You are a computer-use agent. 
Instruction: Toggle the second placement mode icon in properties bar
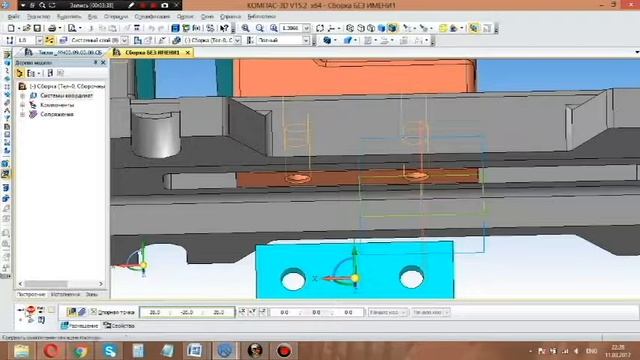pyautogui.click(x=82, y=312)
